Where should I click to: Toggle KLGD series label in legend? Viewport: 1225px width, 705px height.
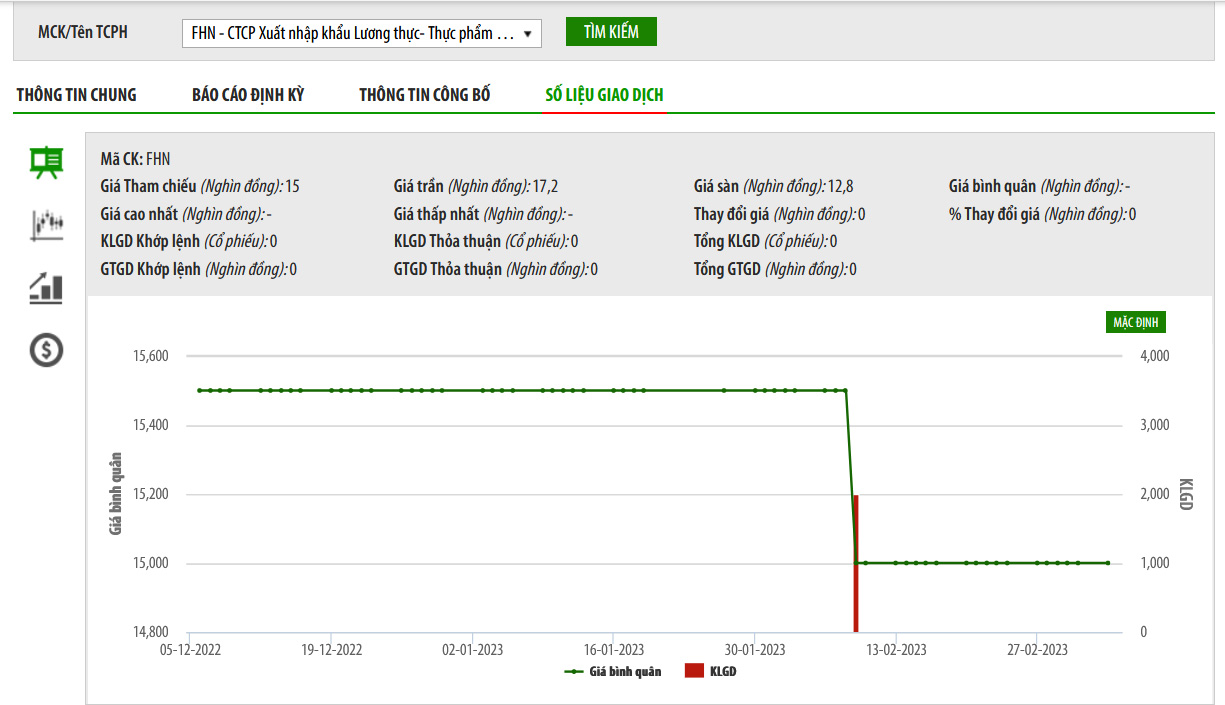723,672
